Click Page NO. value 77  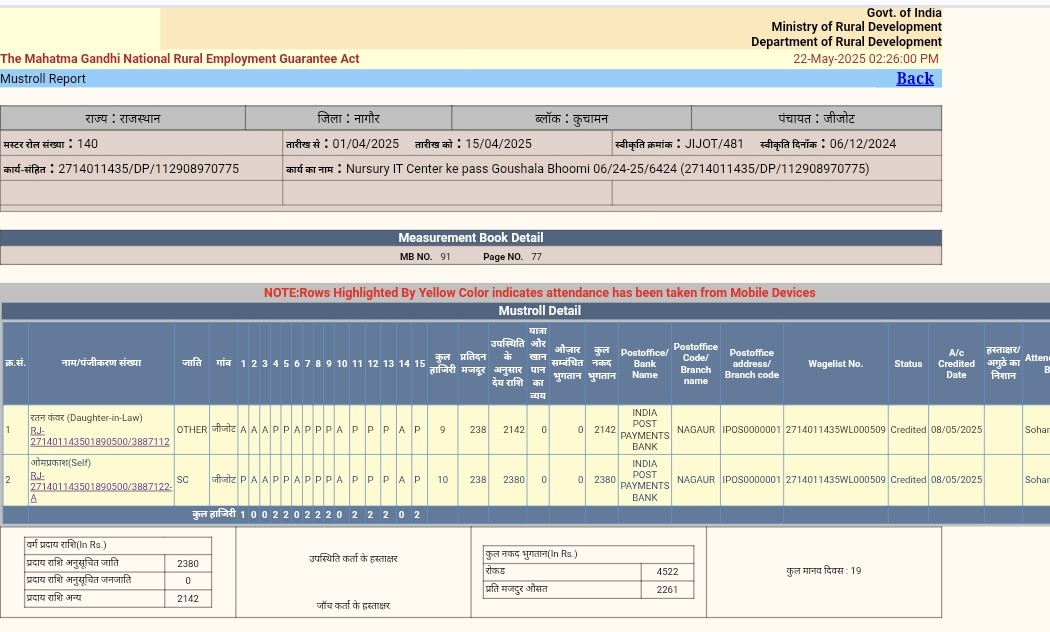point(536,256)
